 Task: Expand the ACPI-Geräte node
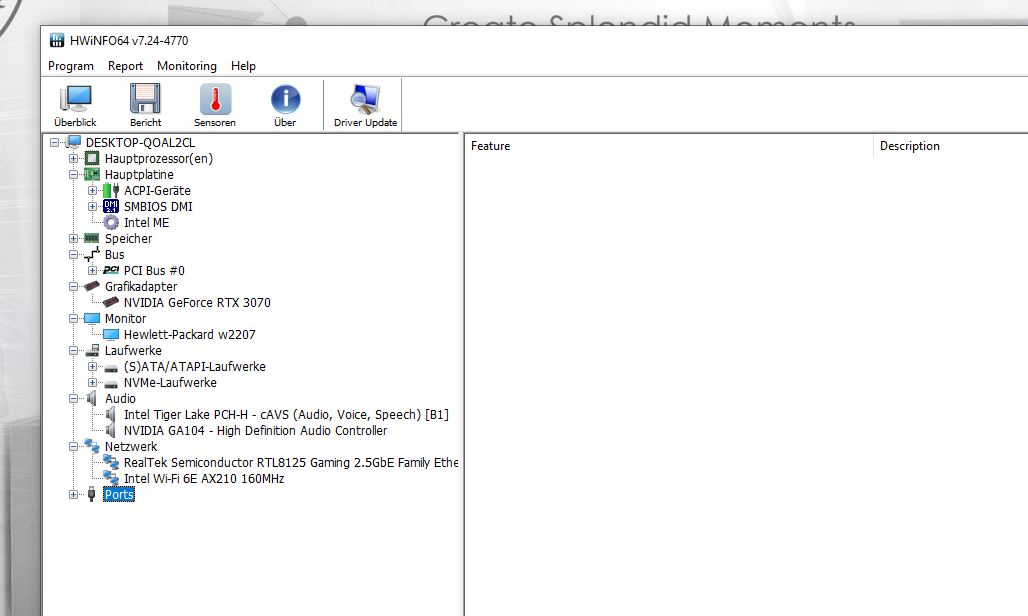(x=92, y=191)
